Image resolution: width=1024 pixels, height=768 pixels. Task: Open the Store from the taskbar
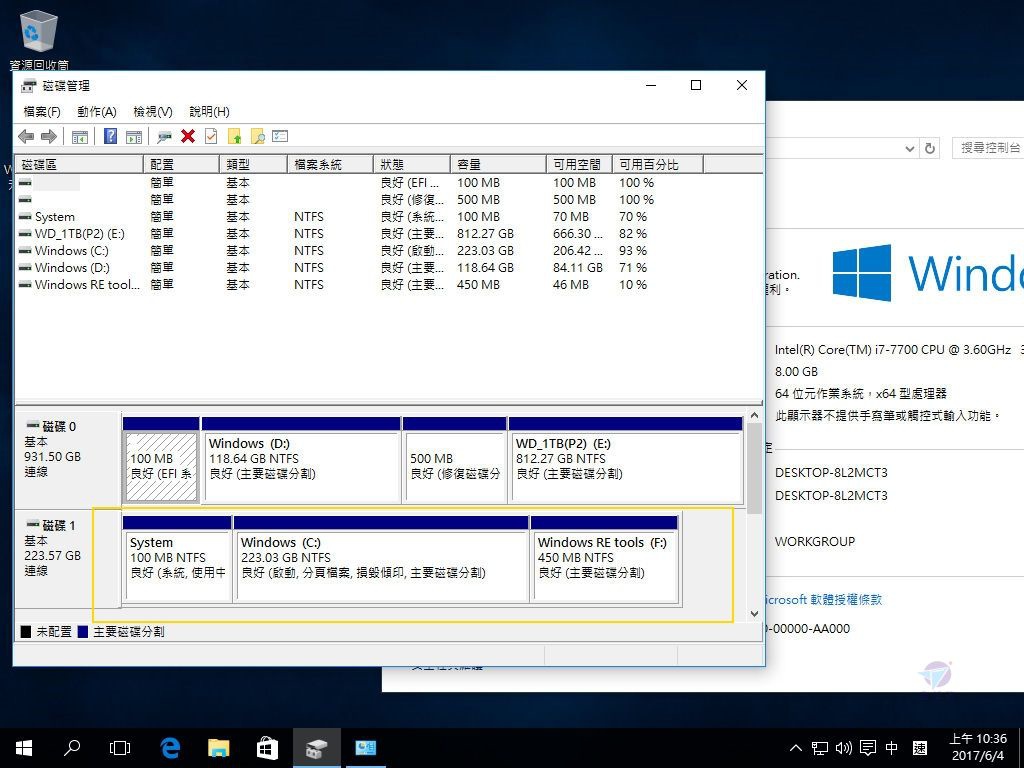(267, 748)
